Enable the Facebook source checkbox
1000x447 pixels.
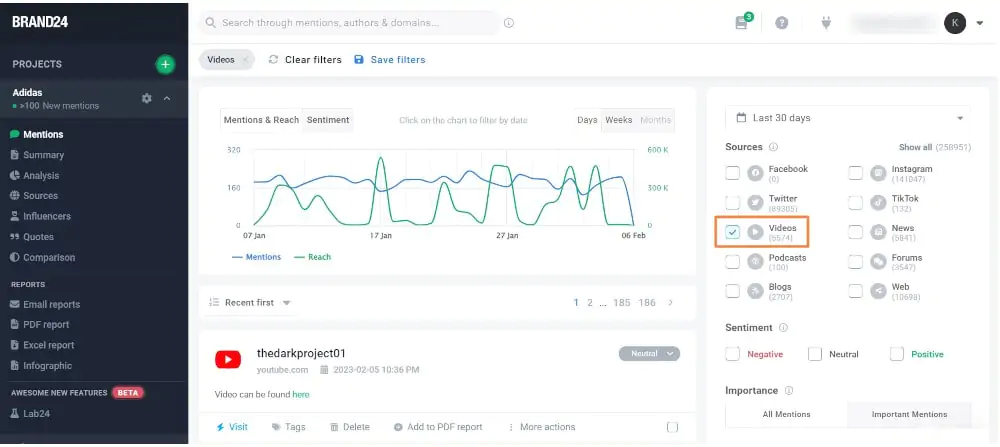point(733,174)
